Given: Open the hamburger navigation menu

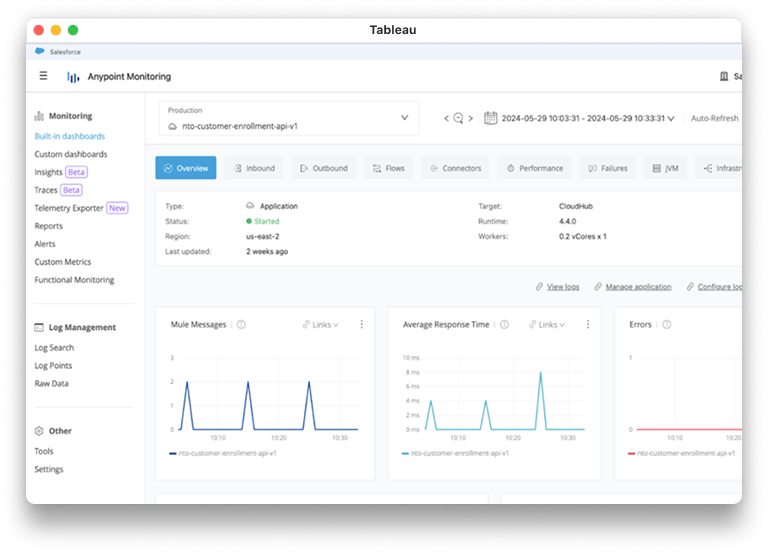Looking at the screenshot, I should point(44,76).
